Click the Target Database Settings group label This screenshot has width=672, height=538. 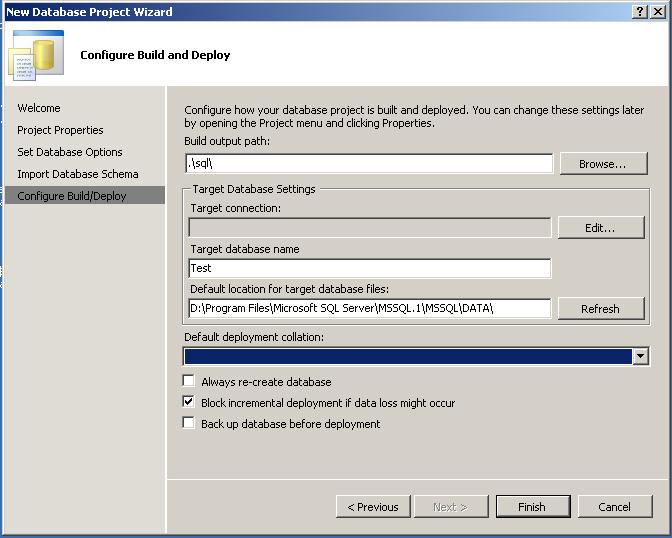254,189
